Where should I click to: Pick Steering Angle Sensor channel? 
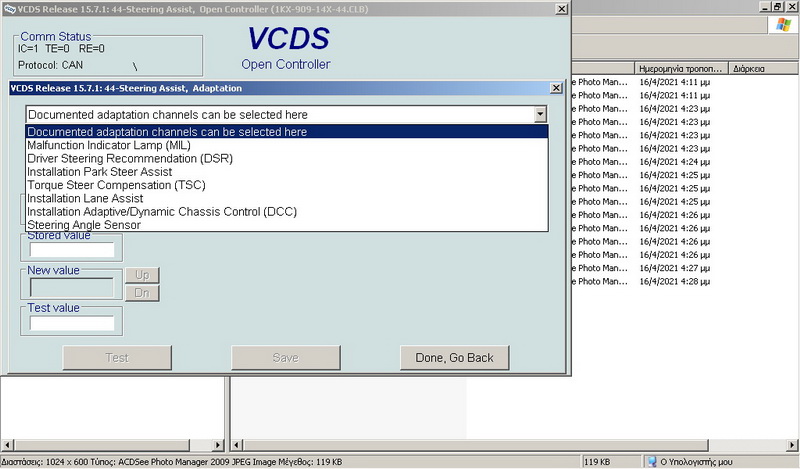pos(287,225)
